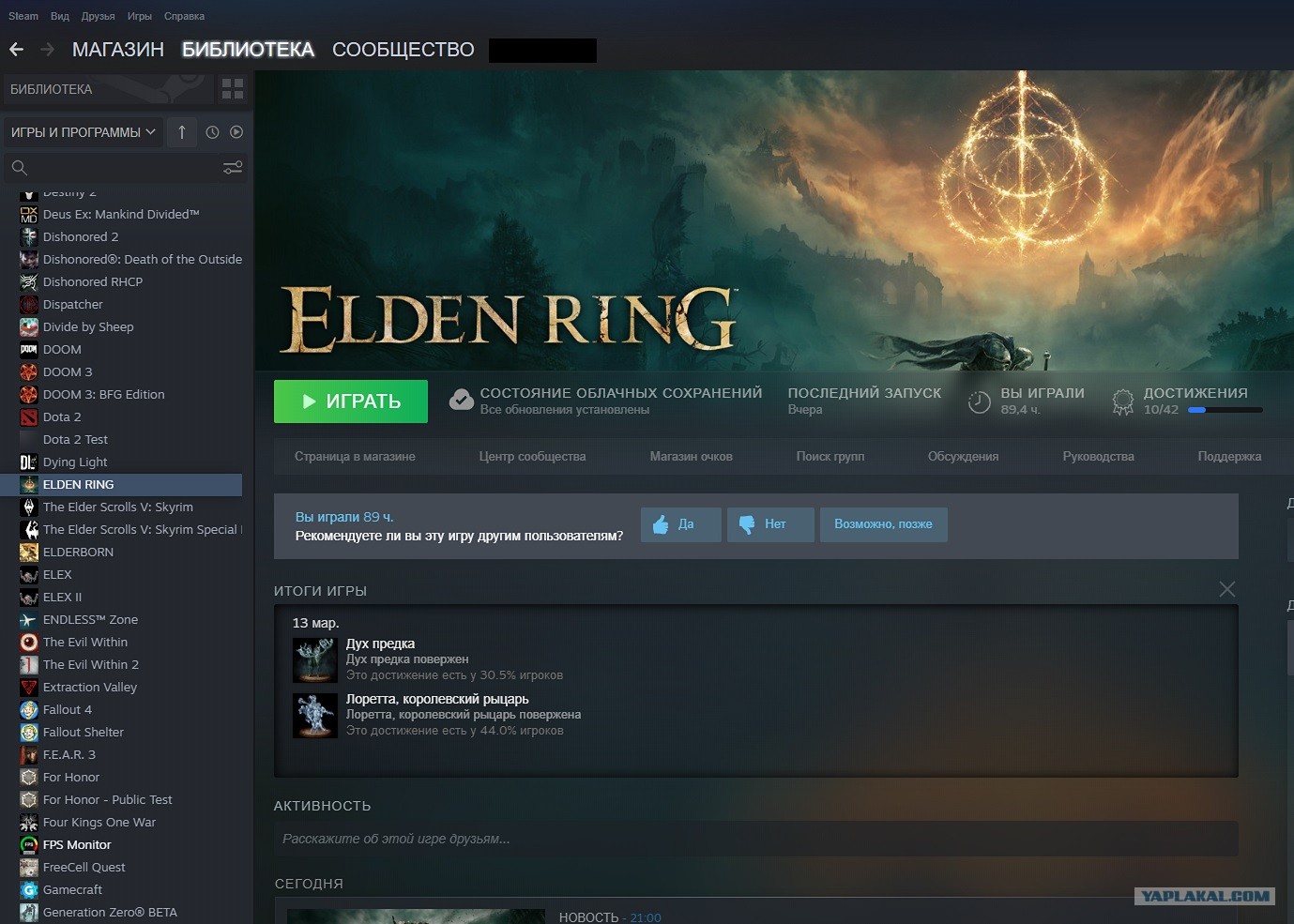
Task: Select Deus Ex: Mankind Divided icon
Action: pyautogui.click(x=29, y=215)
